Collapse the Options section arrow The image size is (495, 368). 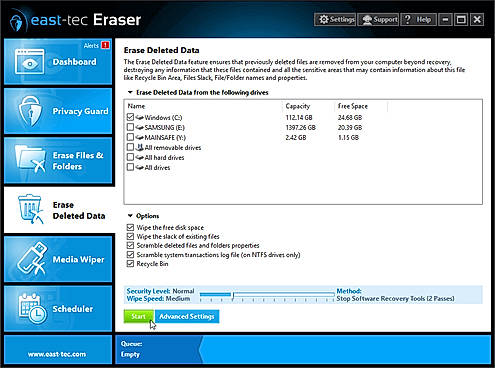[130, 216]
